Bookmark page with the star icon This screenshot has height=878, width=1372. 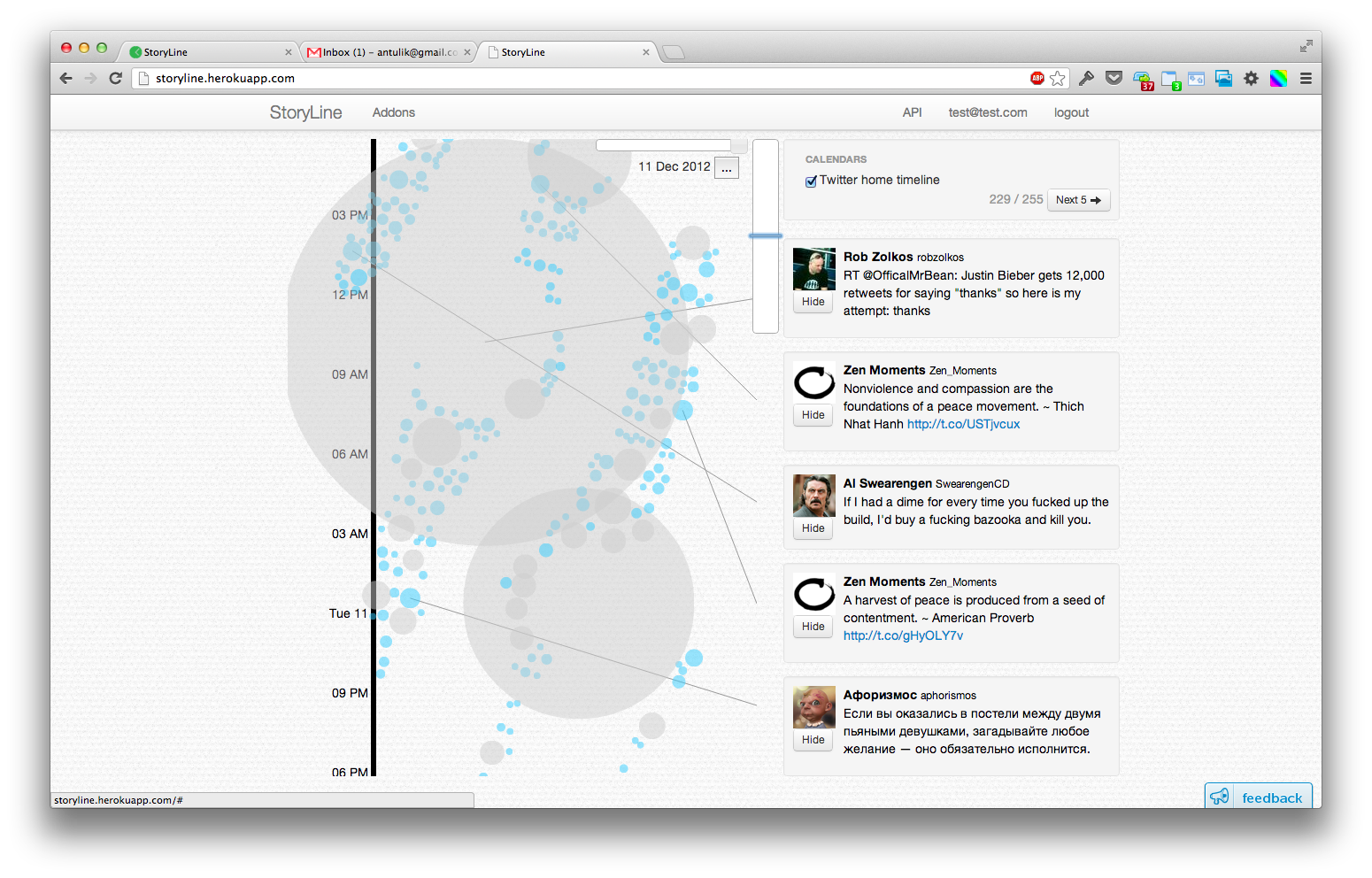pyautogui.click(x=1058, y=78)
